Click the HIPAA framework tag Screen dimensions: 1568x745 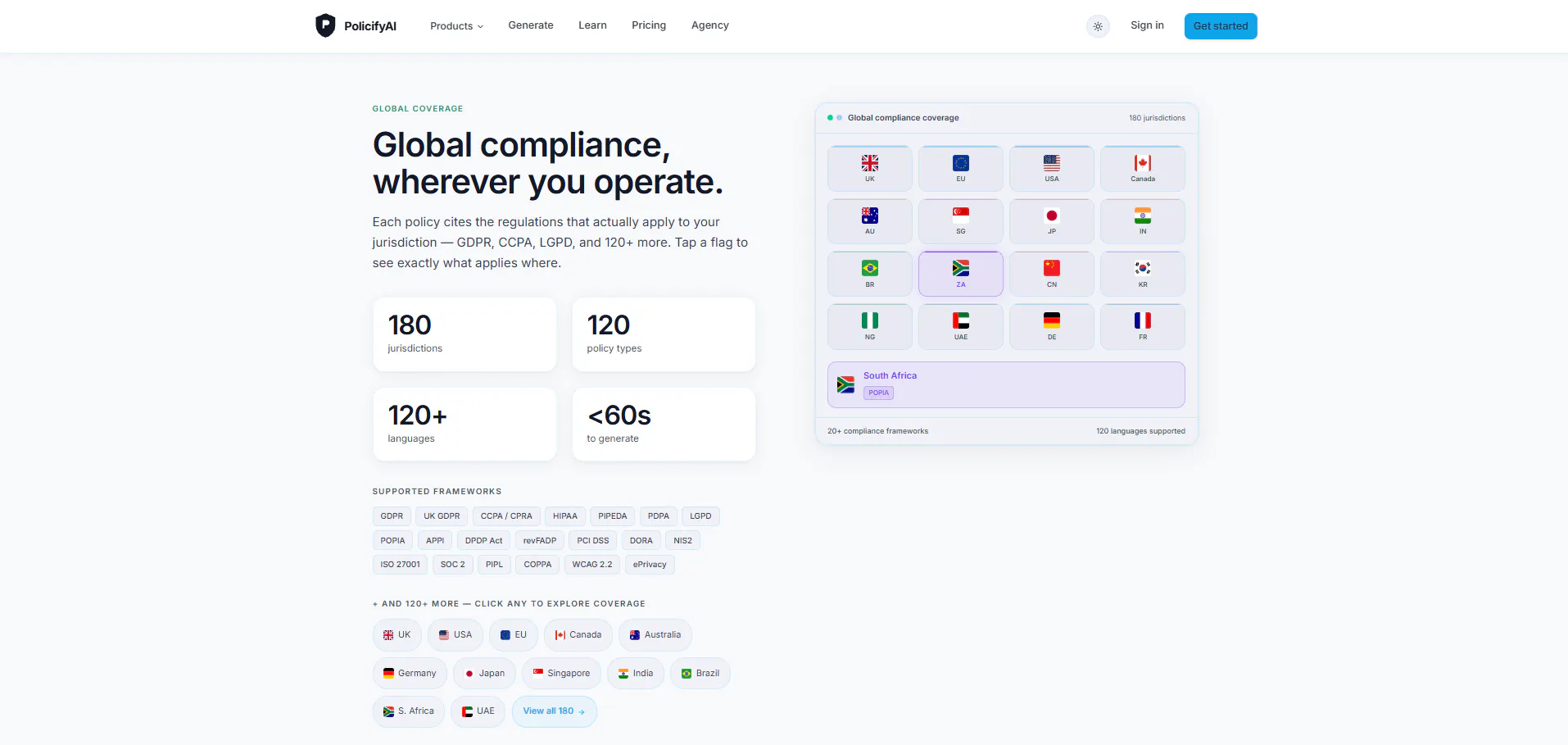pyautogui.click(x=565, y=516)
